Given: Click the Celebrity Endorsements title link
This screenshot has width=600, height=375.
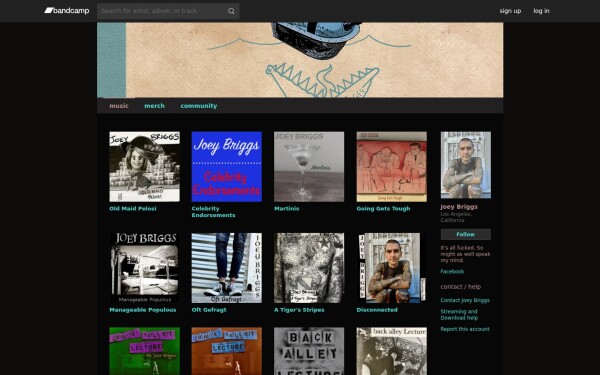Looking at the screenshot, I should pos(213,212).
